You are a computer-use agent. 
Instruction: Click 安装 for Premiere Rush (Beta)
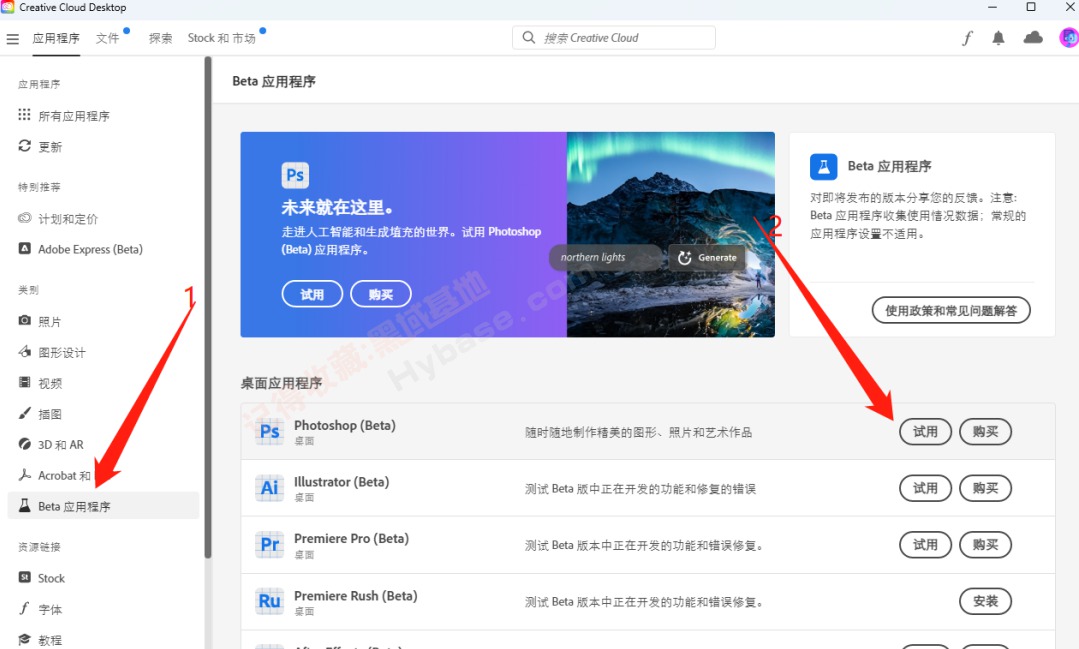tap(985, 601)
